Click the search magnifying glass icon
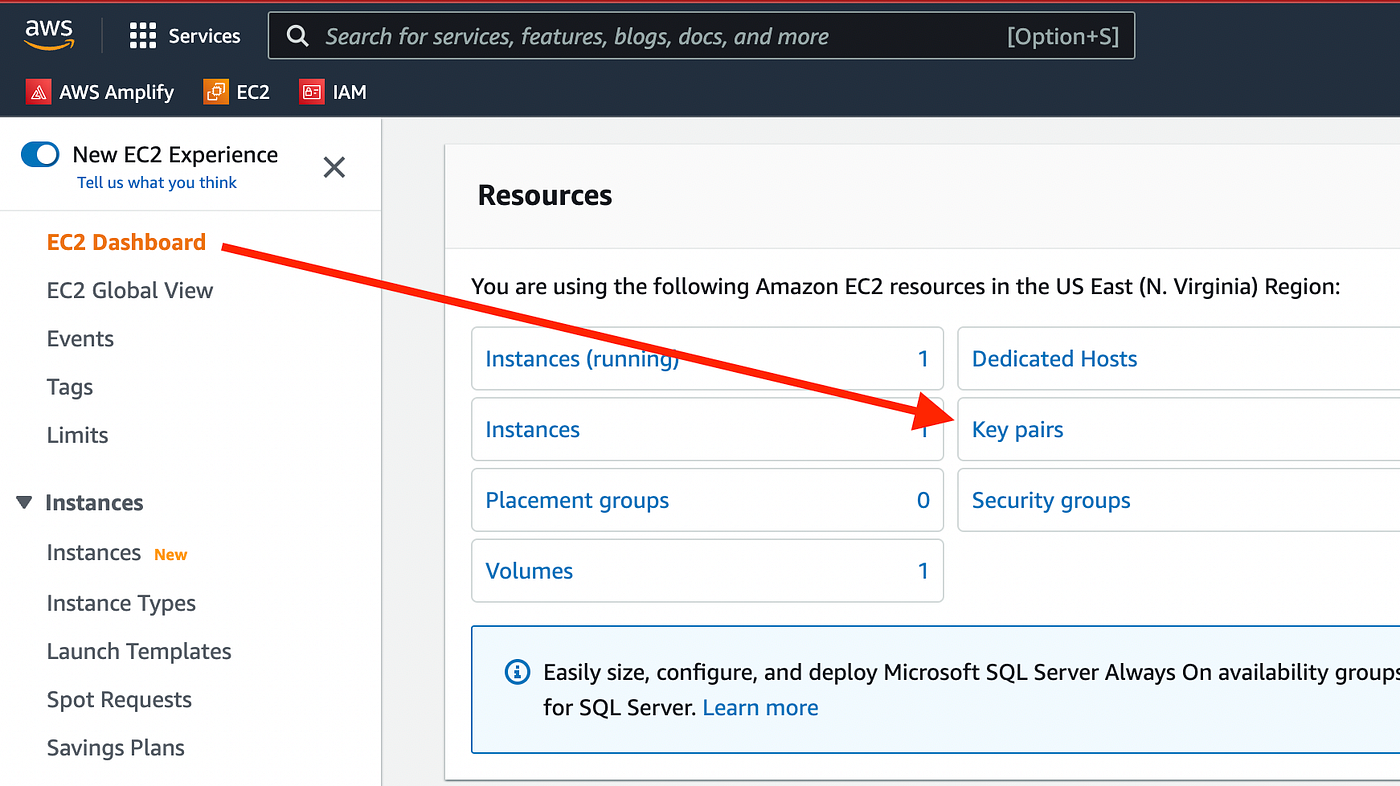 297,36
